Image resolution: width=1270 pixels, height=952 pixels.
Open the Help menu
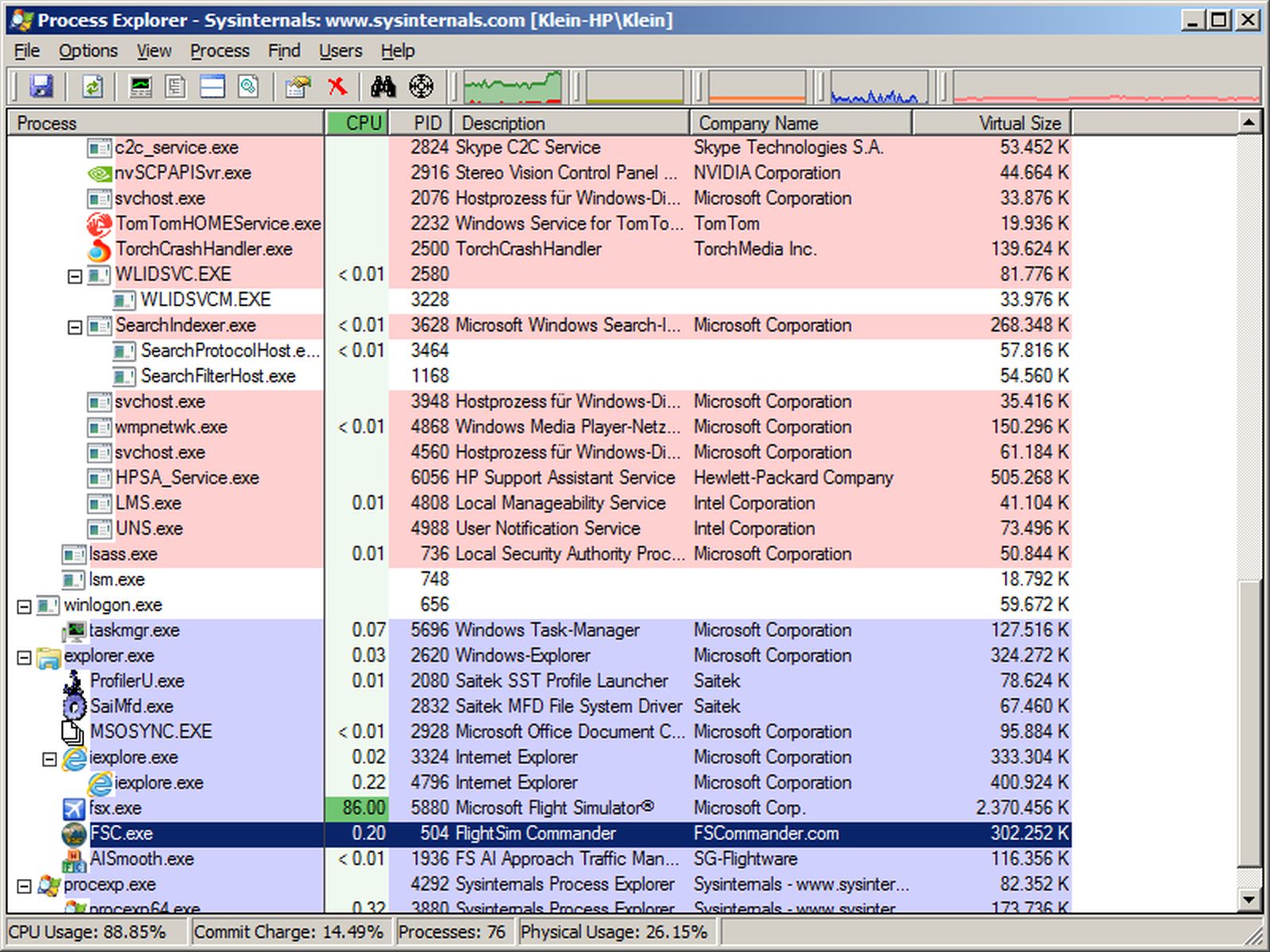click(398, 51)
